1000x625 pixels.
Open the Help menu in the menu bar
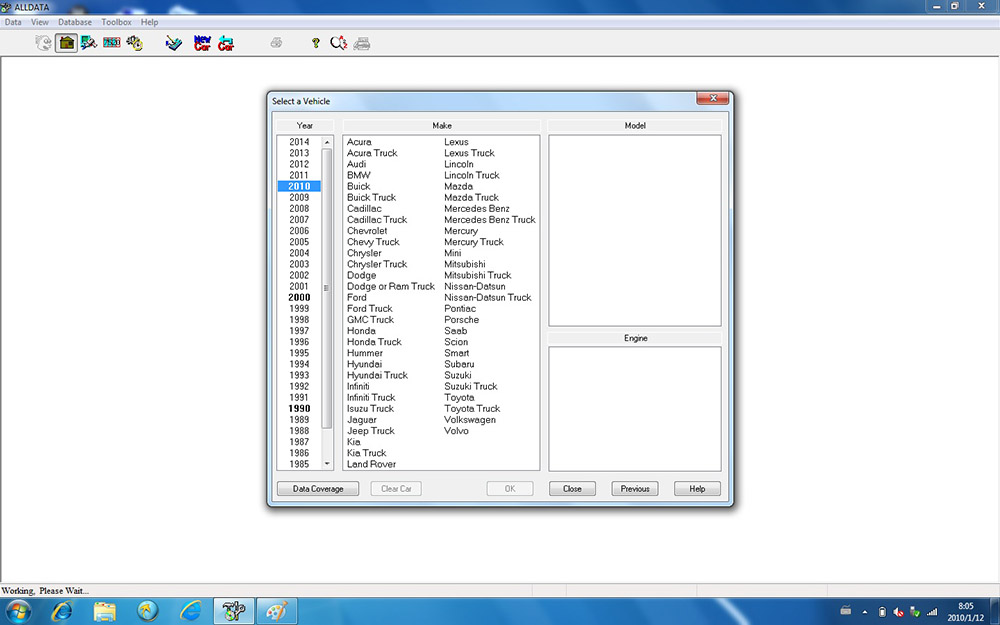(149, 22)
